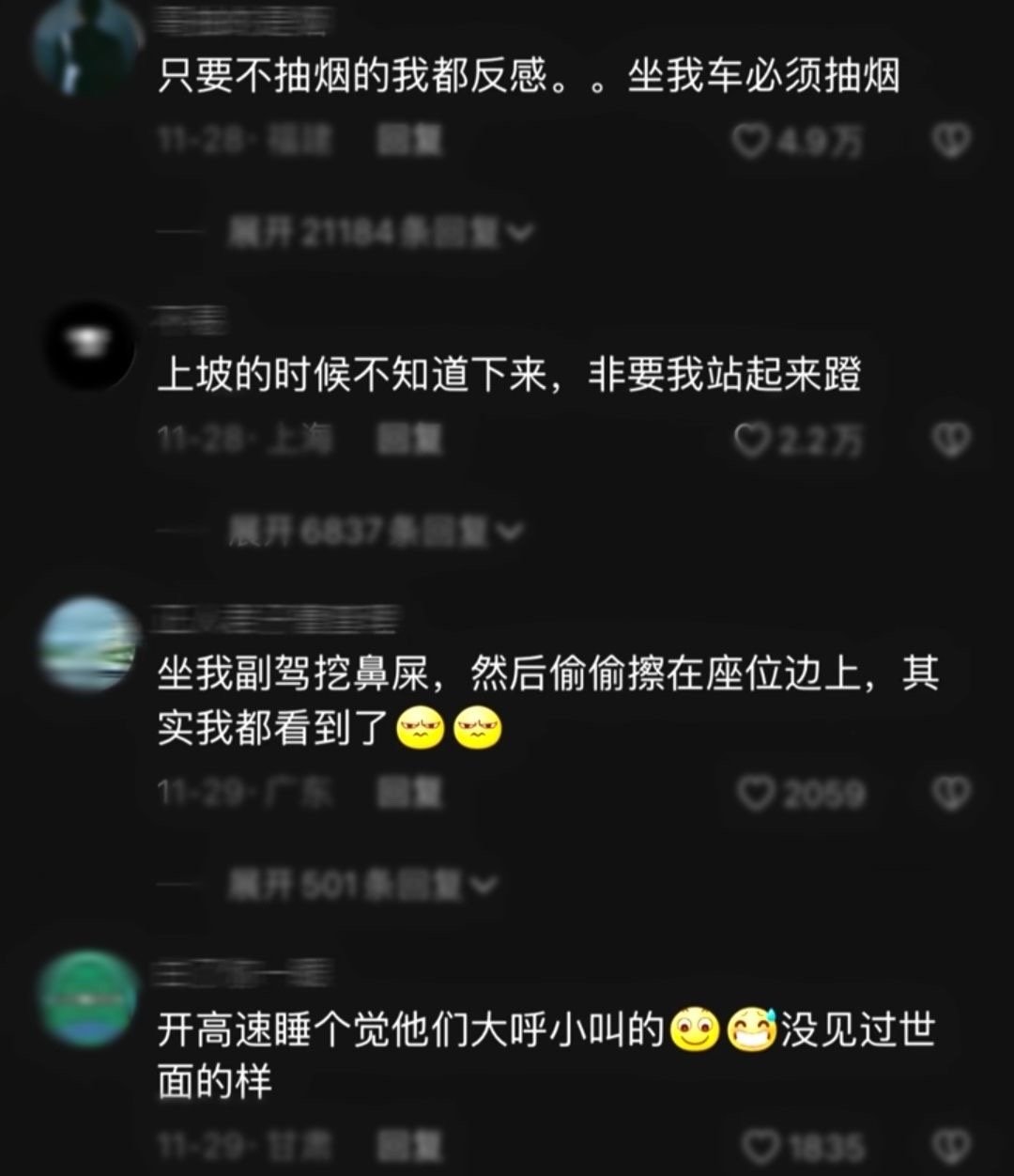
Task: Open the blurred username above the 上坡 comment
Action: click(x=191, y=319)
